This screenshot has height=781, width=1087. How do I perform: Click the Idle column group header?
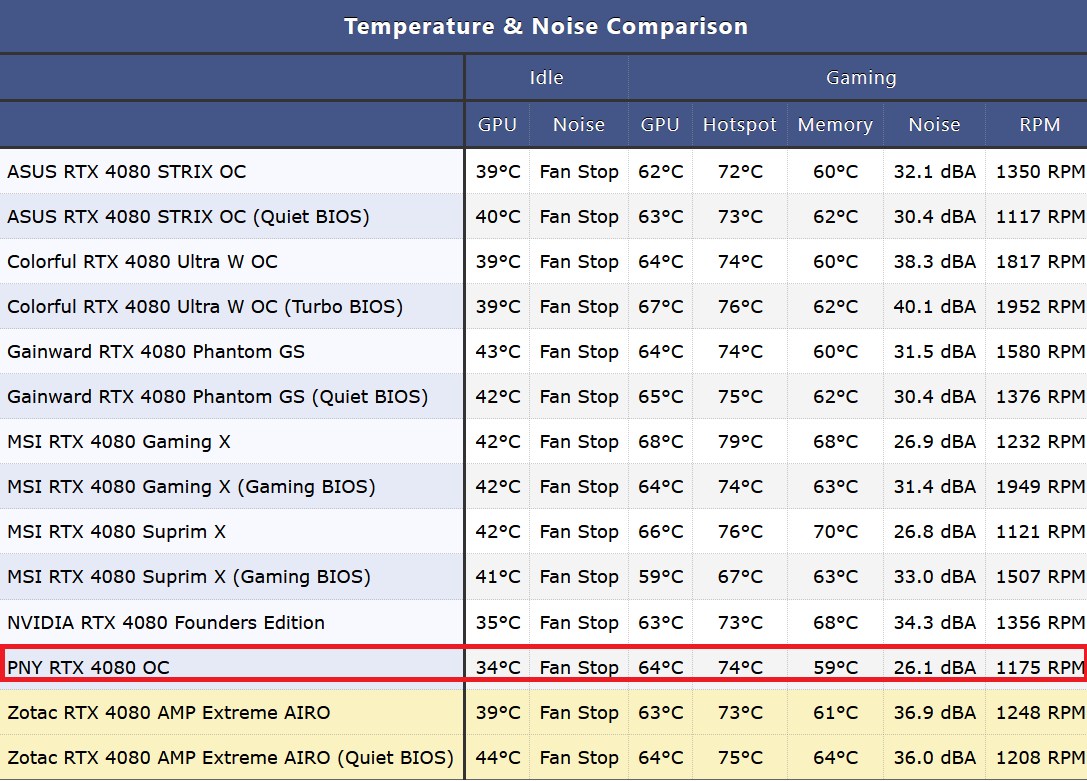pos(546,77)
